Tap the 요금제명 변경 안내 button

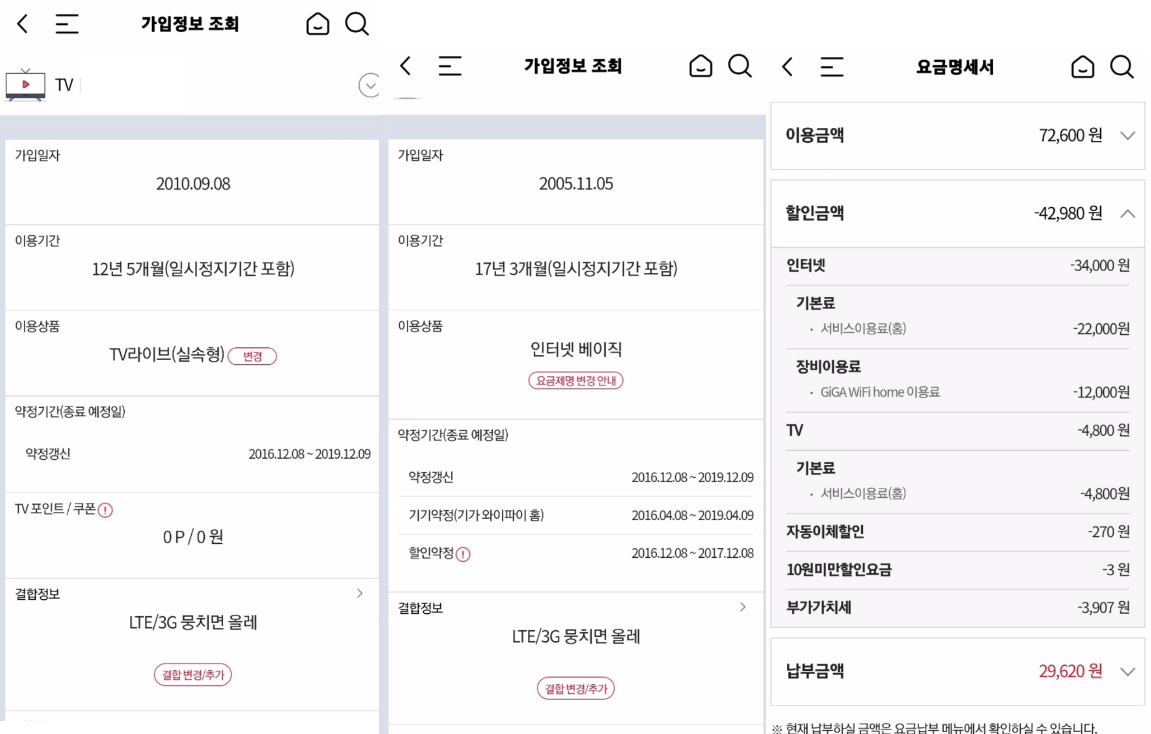pyautogui.click(x=575, y=381)
